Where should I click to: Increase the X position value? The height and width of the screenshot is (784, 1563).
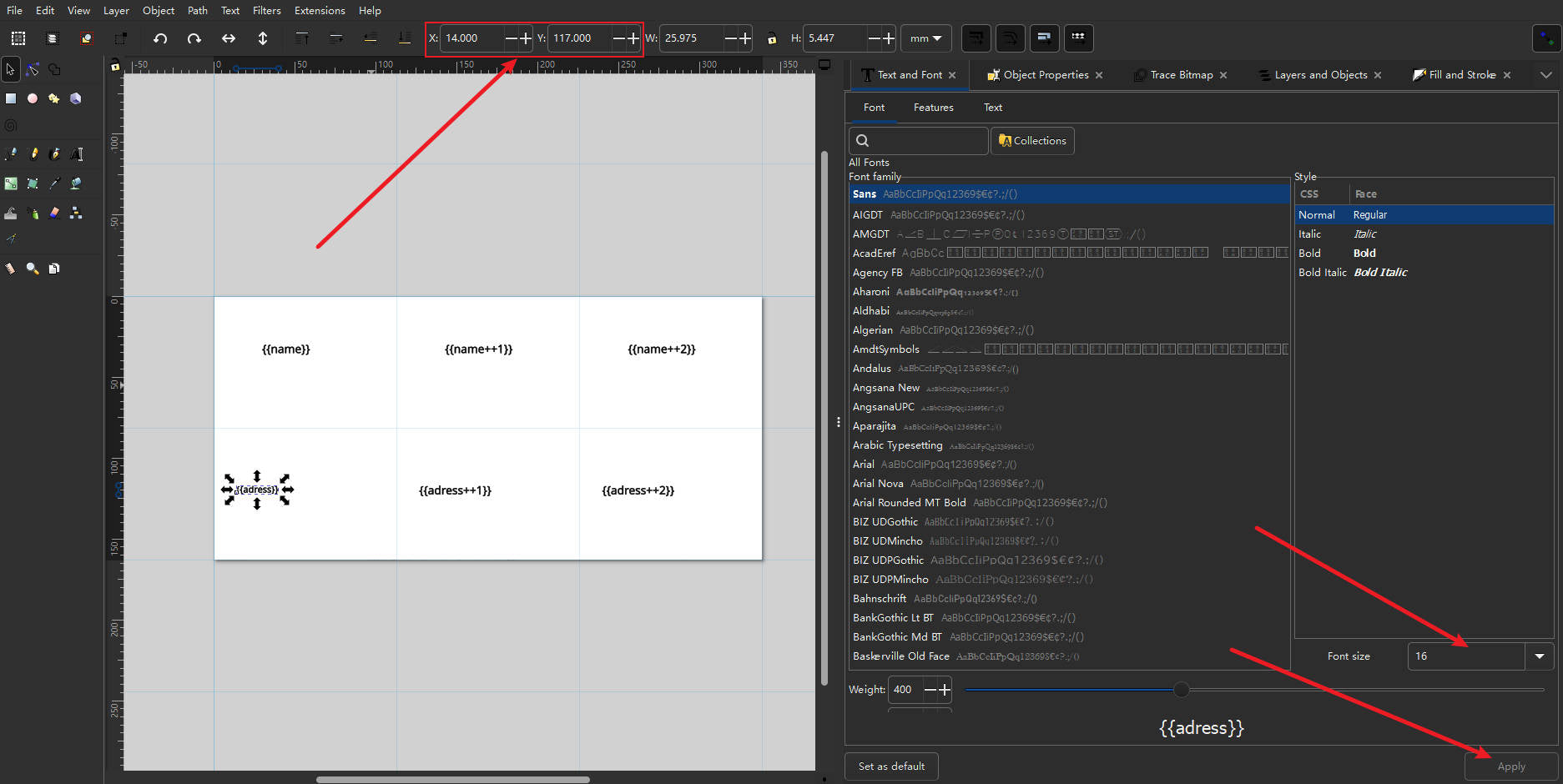(x=525, y=38)
